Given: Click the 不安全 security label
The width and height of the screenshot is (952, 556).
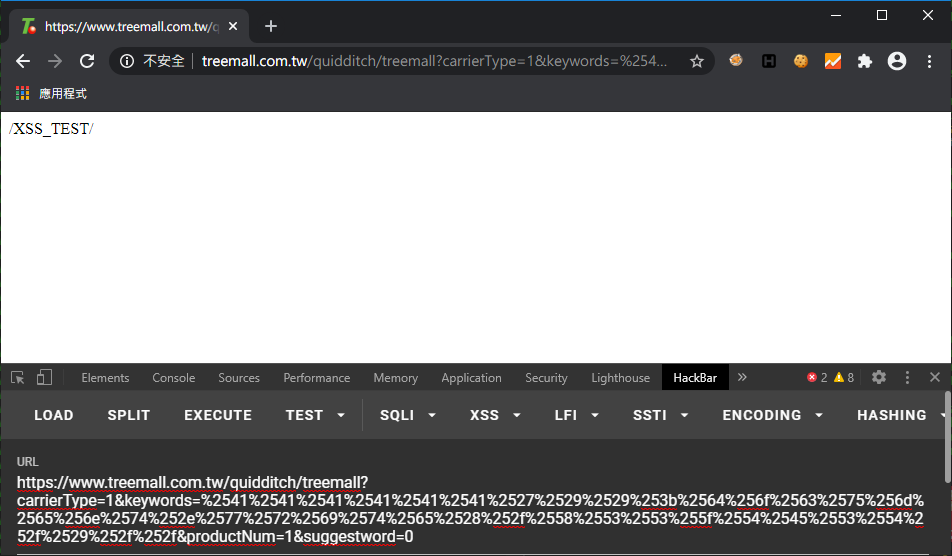Looking at the screenshot, I should pyautogui.click(x=163, y=61).
